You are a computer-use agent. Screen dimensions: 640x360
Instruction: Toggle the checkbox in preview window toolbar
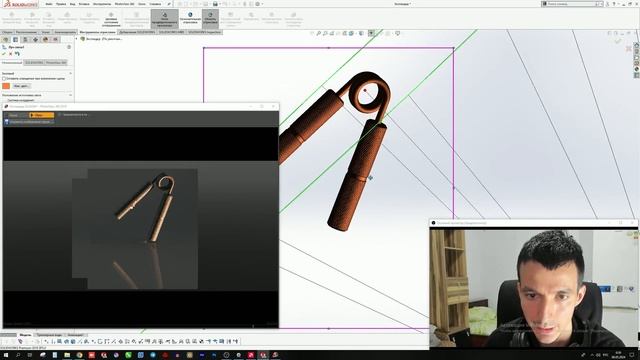[60, 115]
